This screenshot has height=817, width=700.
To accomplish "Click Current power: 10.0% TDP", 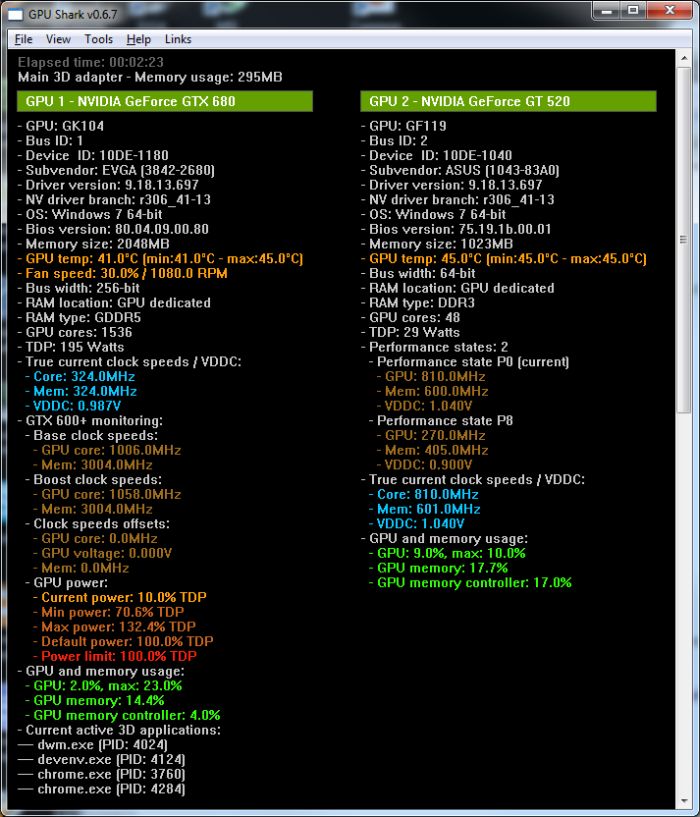I will (x=120, y=597).
